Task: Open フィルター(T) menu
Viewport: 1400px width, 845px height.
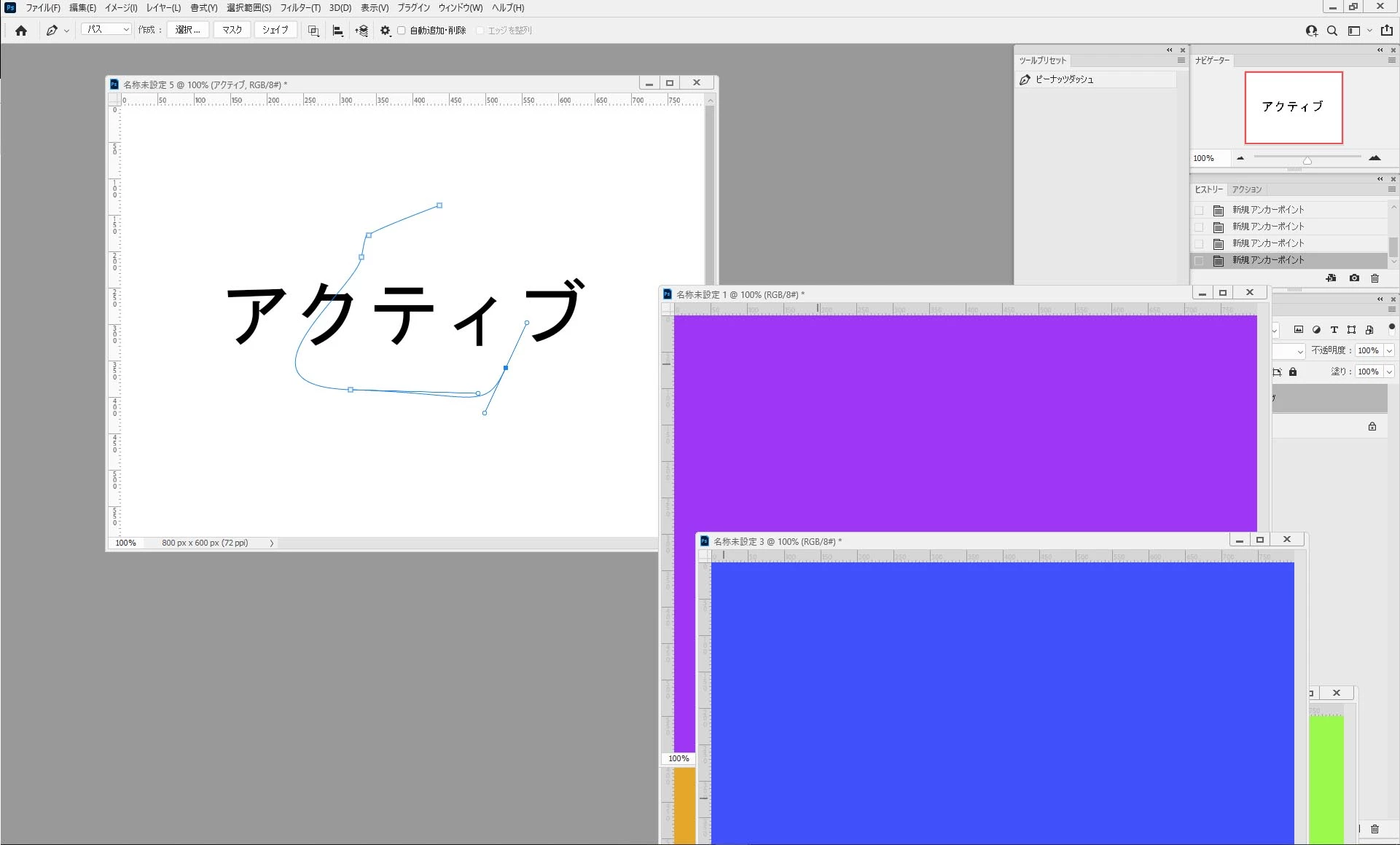Action: (300, 8)
